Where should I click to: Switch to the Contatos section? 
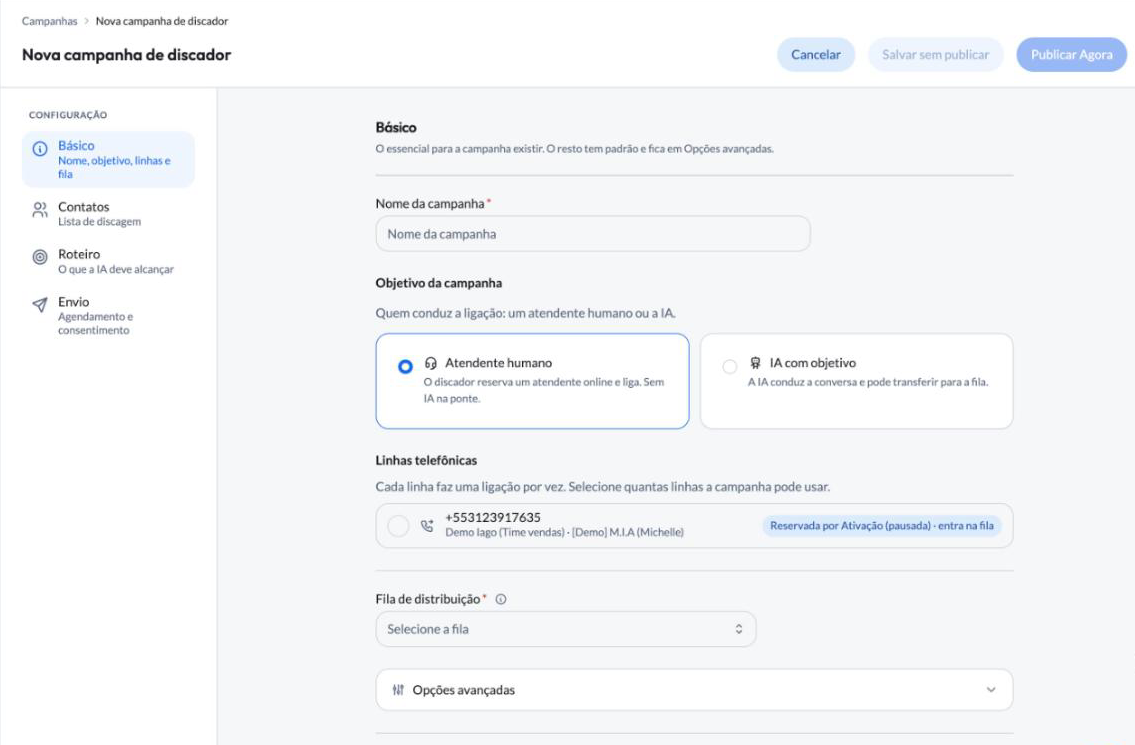(x=109, y=214)
